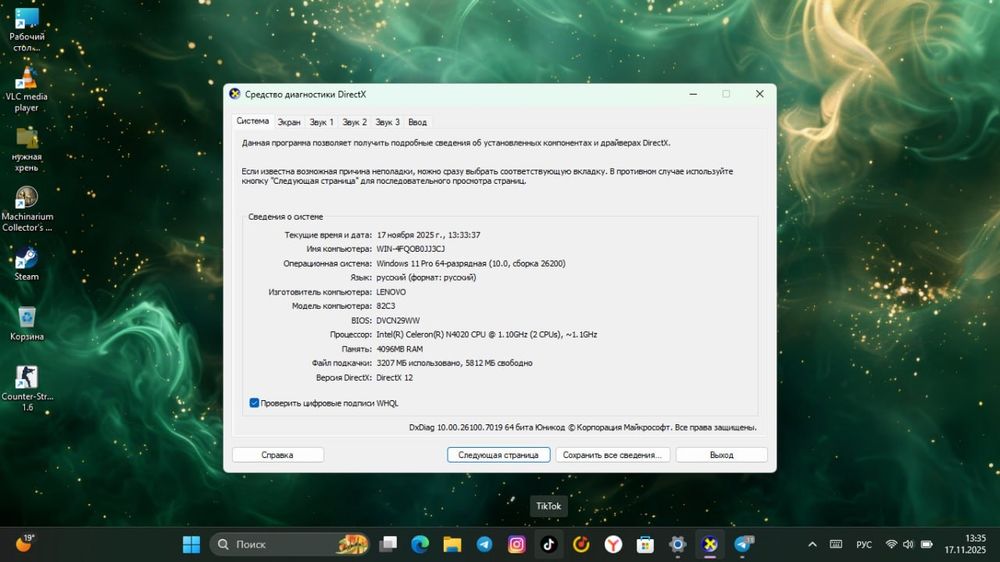Click Сохранить все сведения button
Viewport: 1000px width, 562px height.
click(612, 455)
